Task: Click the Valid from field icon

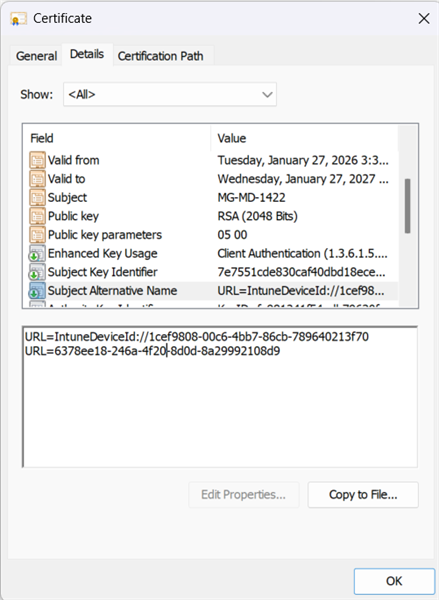Action: coord(38,160)
